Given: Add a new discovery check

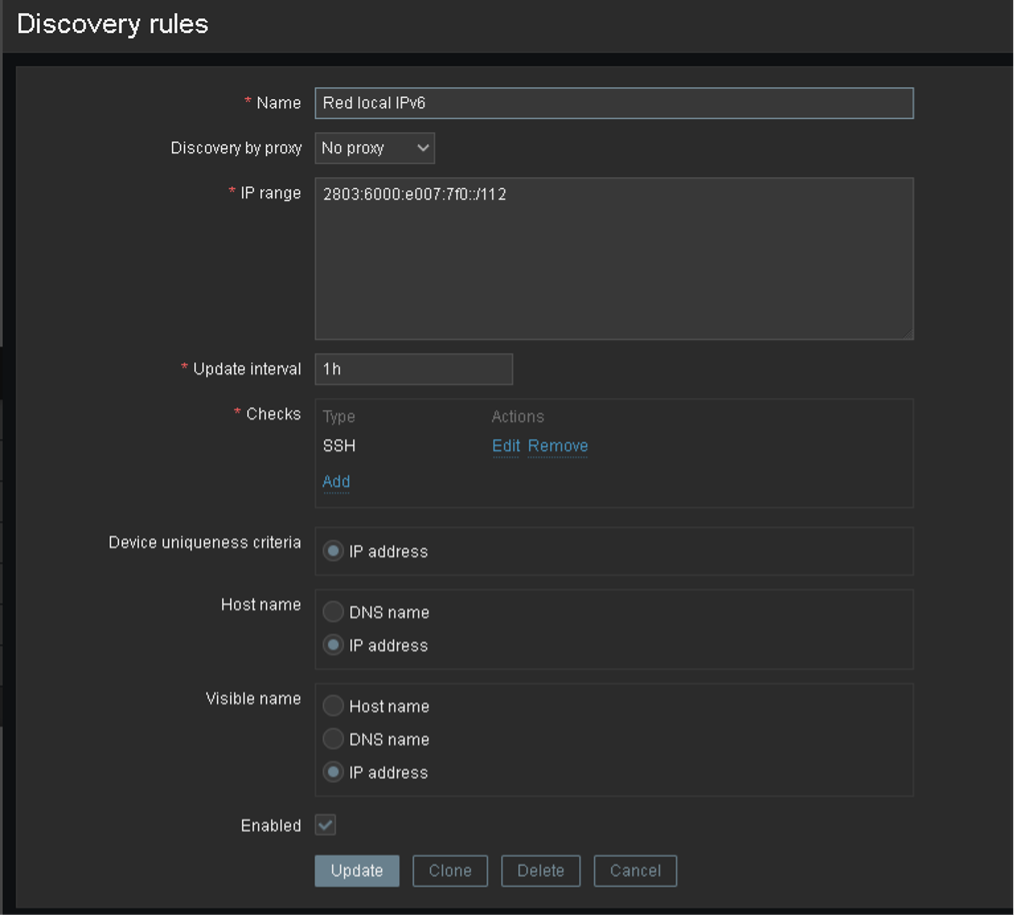Looking at the screenshot, I should pos(336,482).
